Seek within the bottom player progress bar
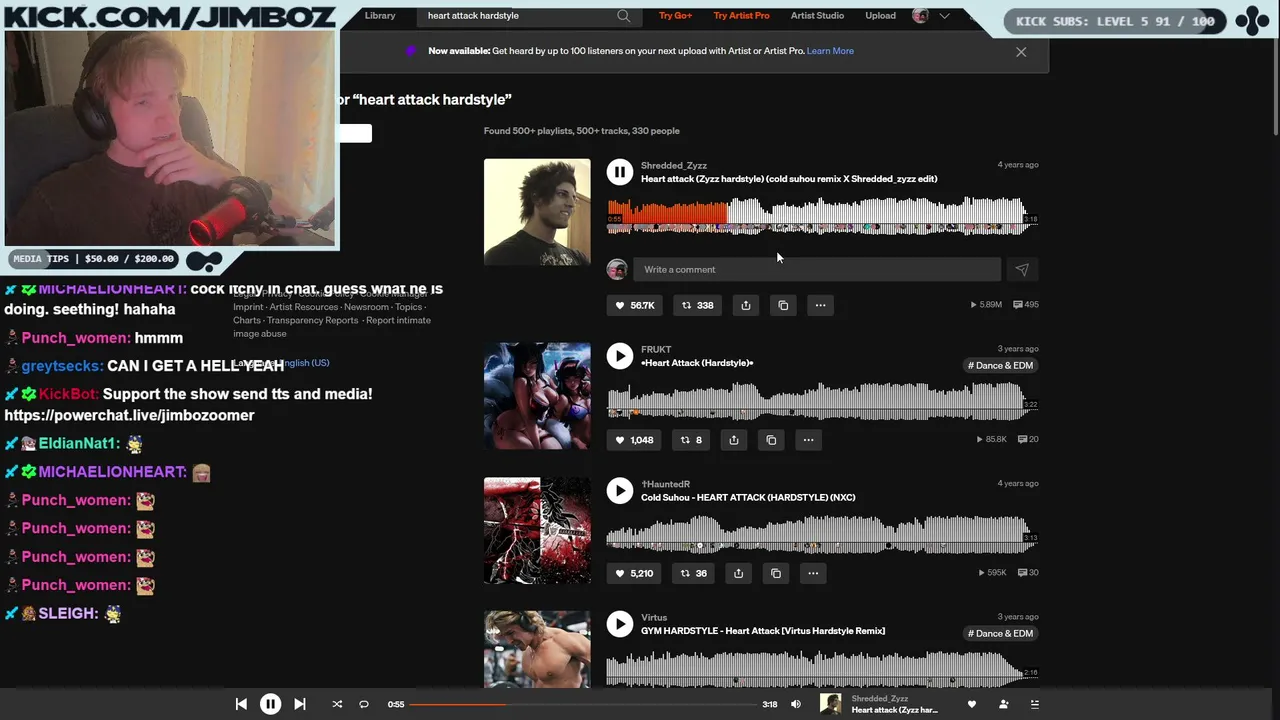The image size is (1280, 720). 584,704
